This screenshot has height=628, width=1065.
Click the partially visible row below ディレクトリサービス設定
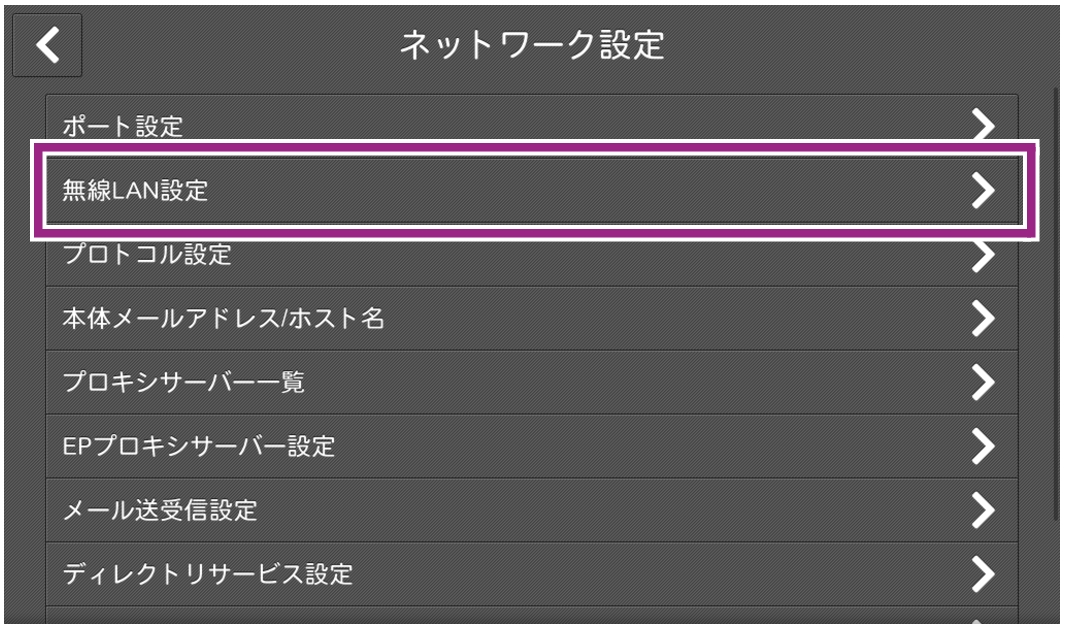(x=530, y=617)
